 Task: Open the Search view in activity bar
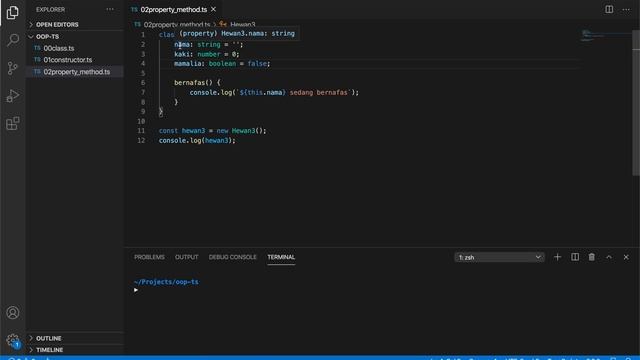(13, 40)
